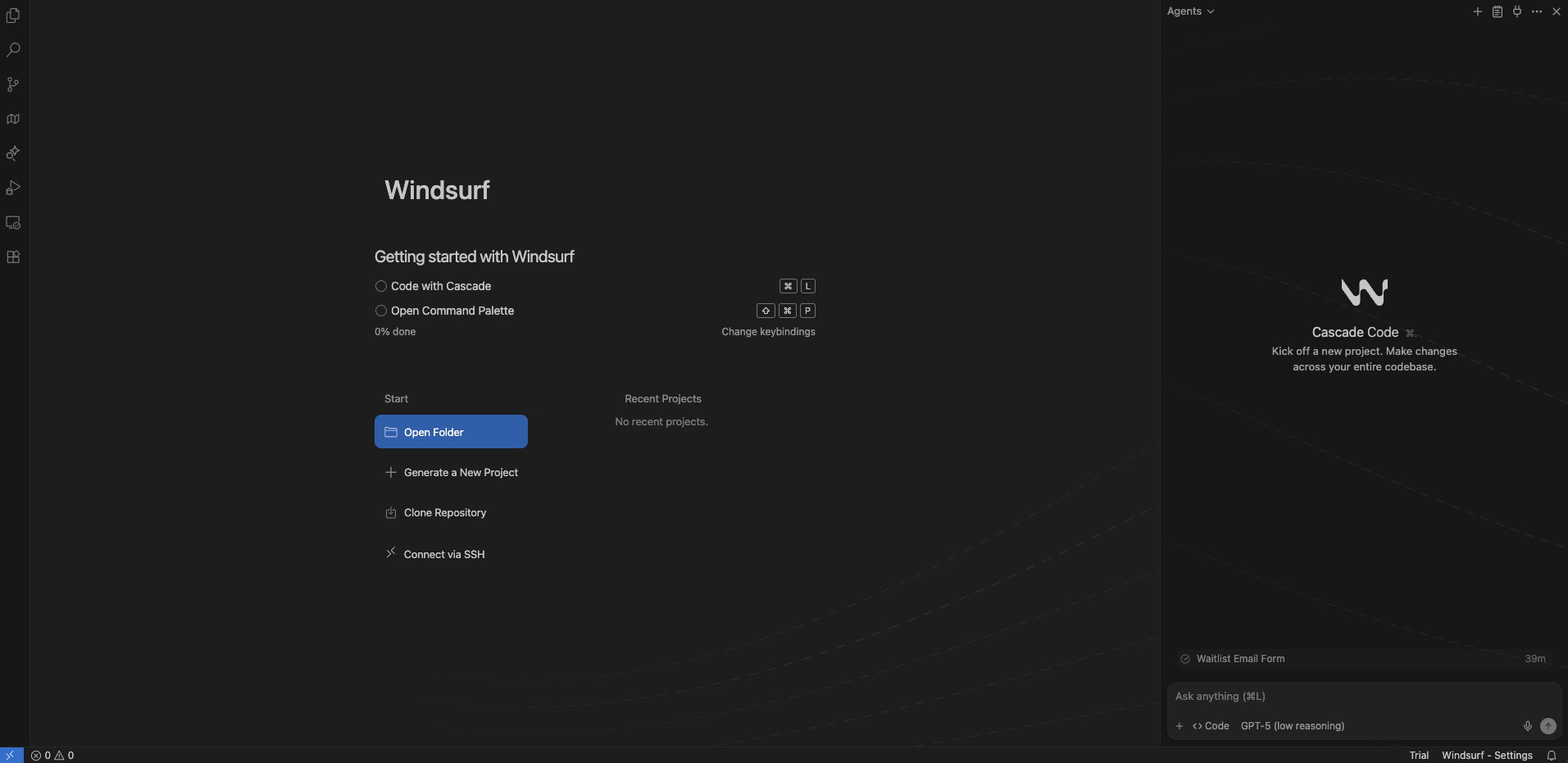Toggle the Open Command Palette step circle
This screenshot has width=1568, height=763.
pos(381,311)
